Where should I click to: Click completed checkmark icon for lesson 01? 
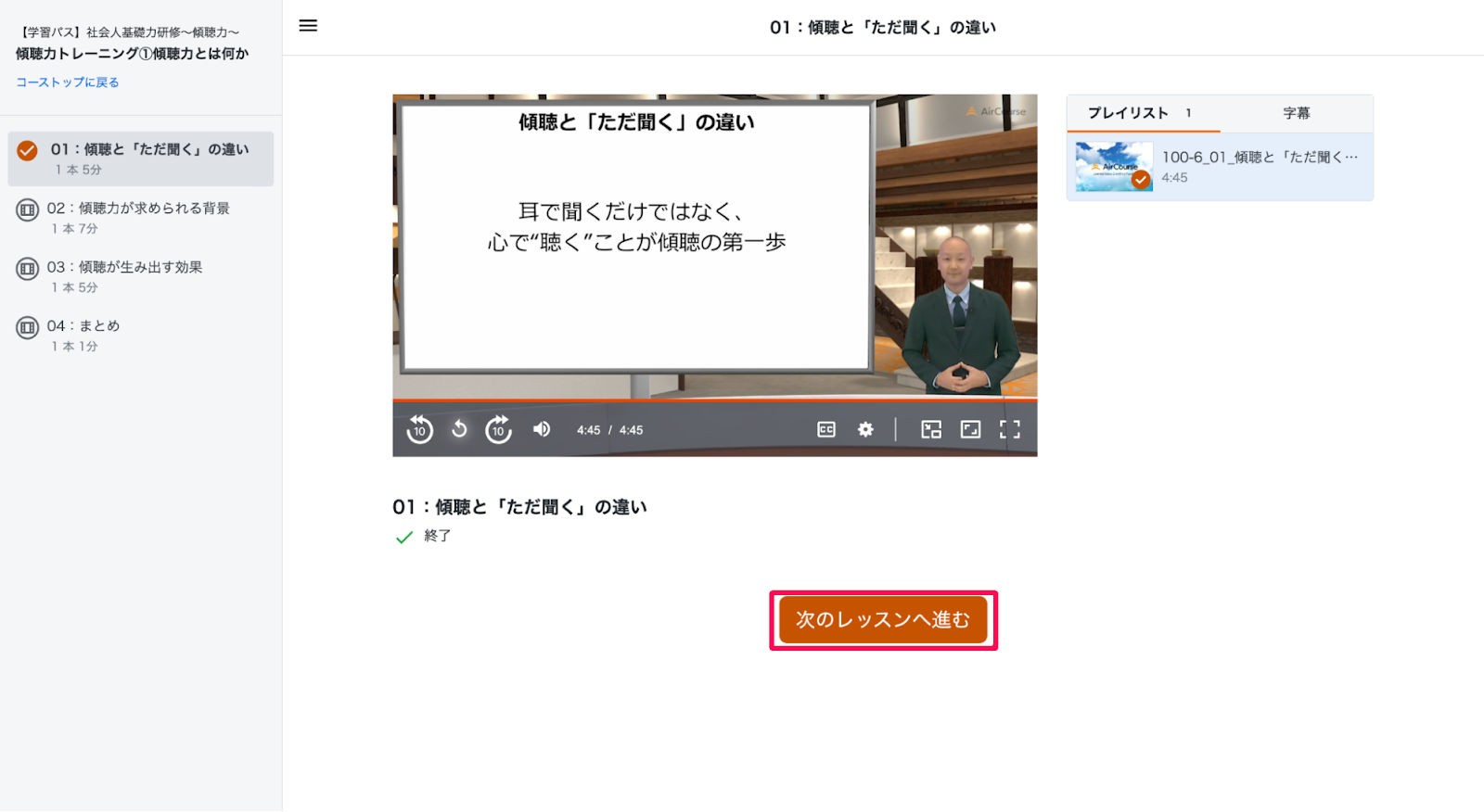point(28,150)
